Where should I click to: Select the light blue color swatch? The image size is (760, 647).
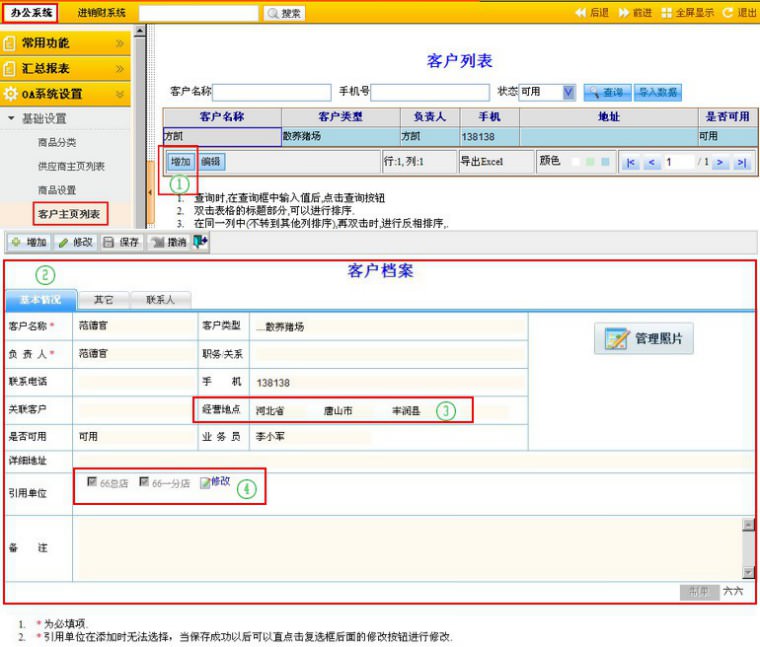[x=605, y=162]
